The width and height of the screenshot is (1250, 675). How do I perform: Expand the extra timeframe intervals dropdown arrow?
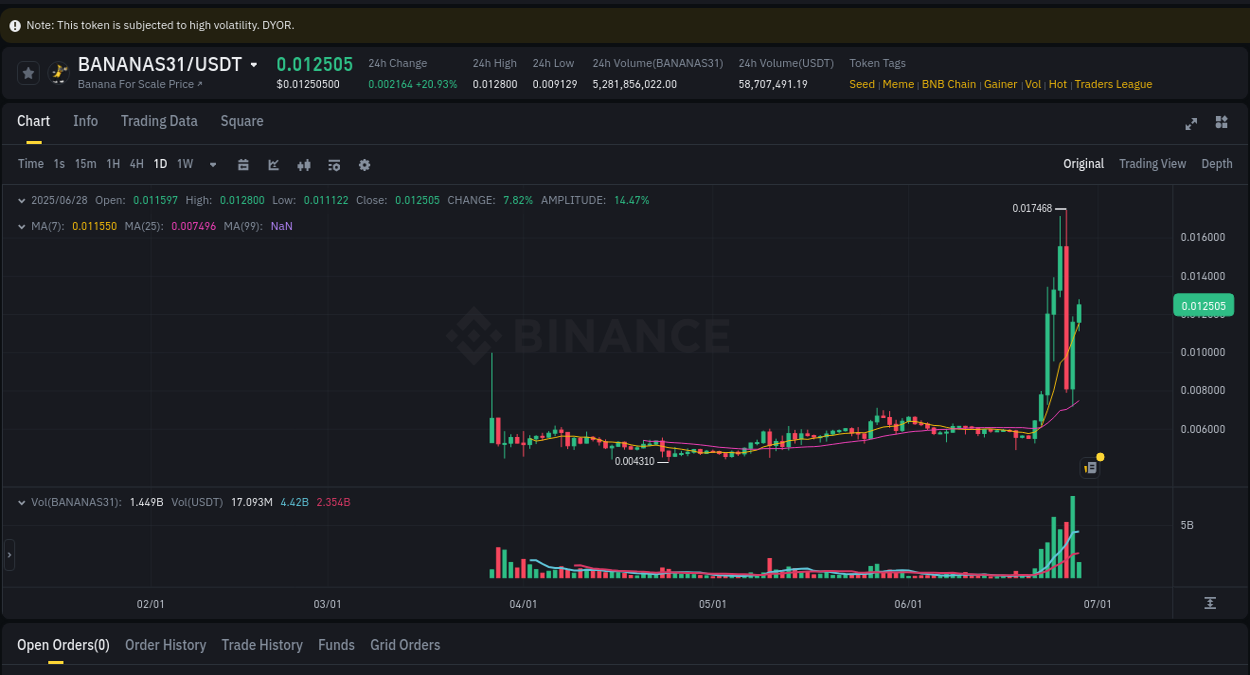(x=212, y=164)
